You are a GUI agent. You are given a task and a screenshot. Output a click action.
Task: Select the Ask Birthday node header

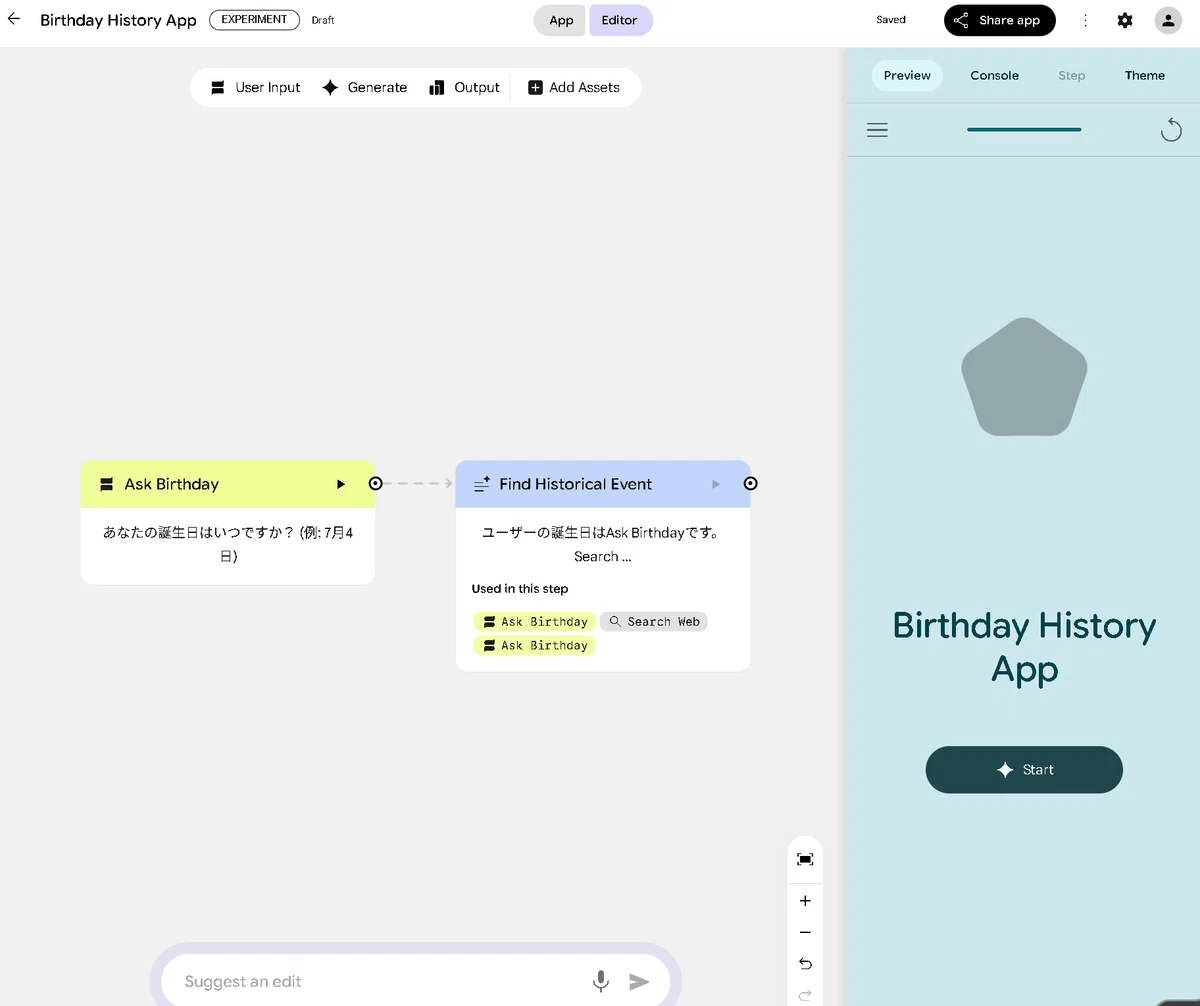[228, 484]
